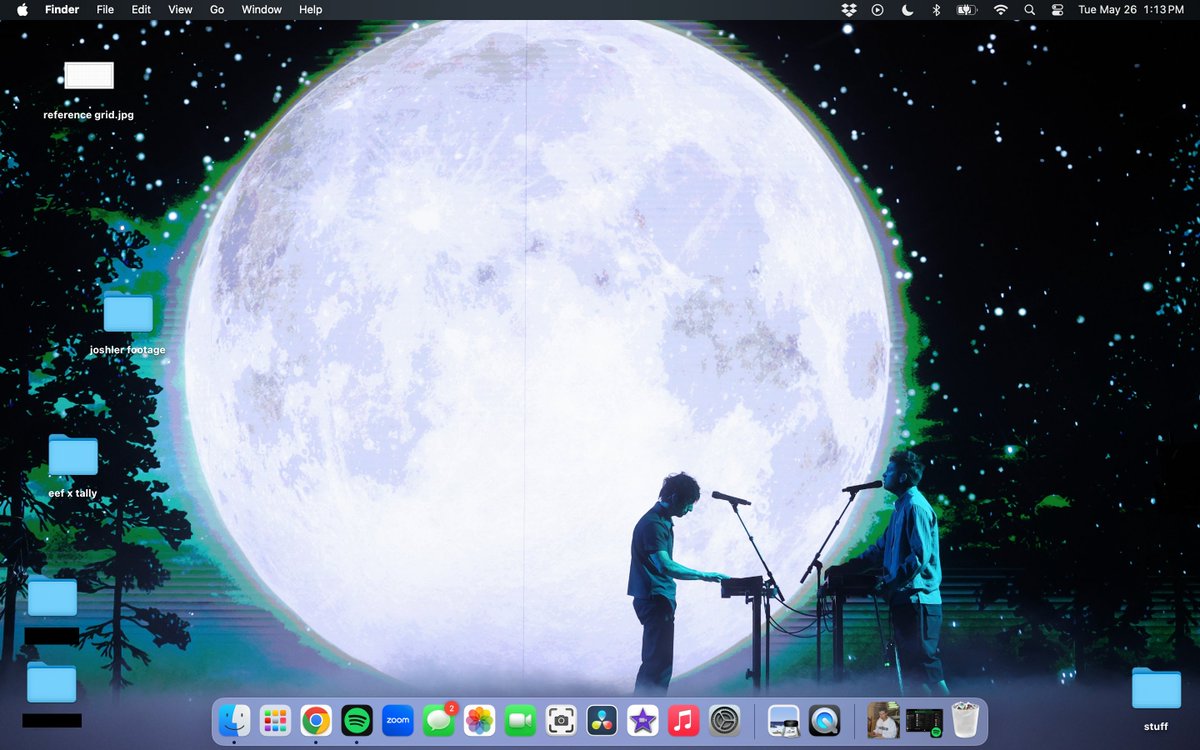
Task: Open the Screenshot app in Dock
Action: point(561,720)
